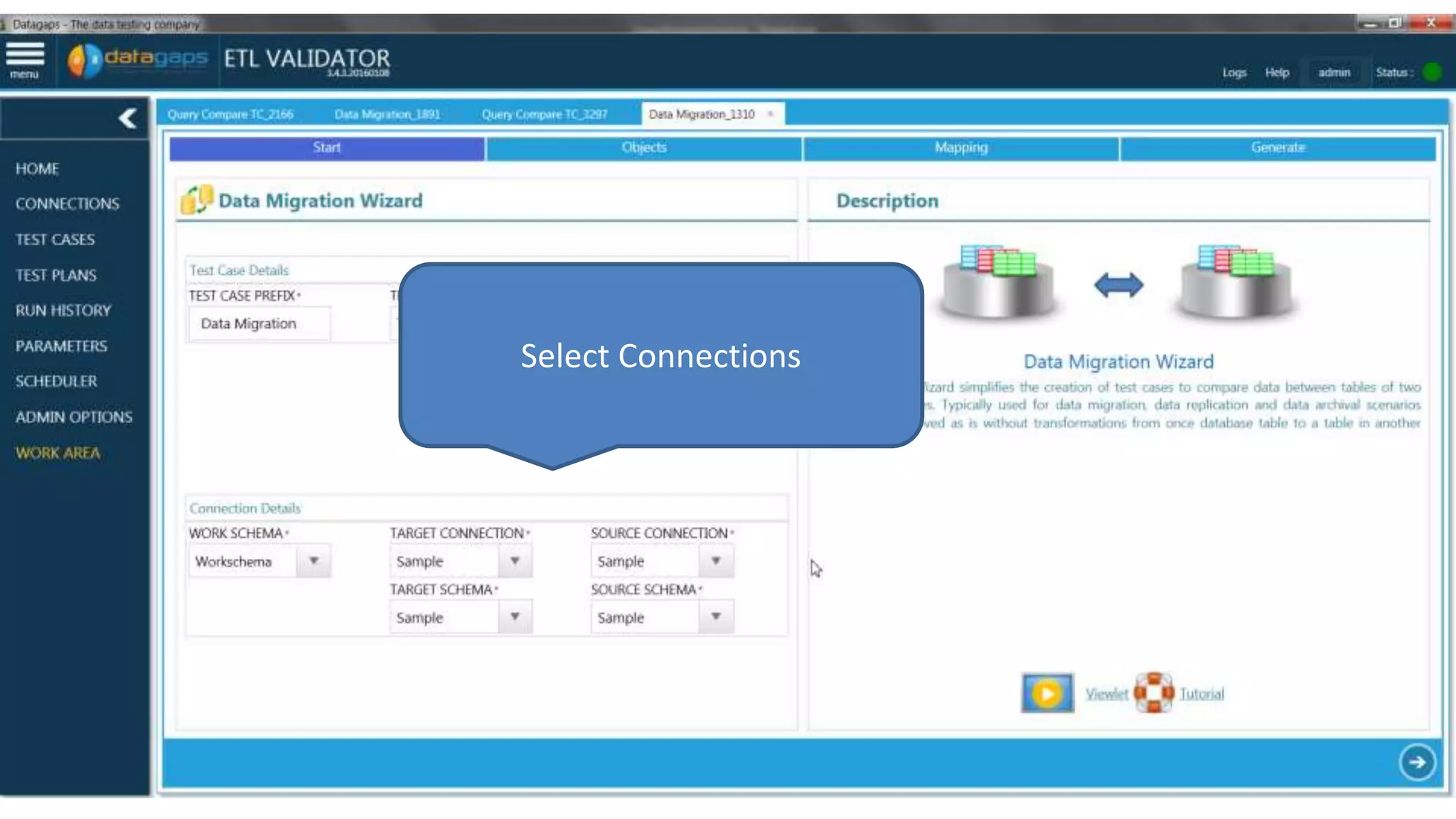Open WORK AREA in the sidebar
Image resolution: width=1456 pixels, height=819 pixels.
58,453
